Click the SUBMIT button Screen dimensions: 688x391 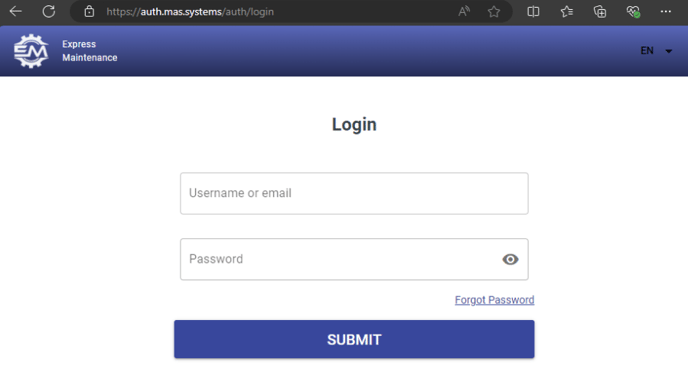354,339
